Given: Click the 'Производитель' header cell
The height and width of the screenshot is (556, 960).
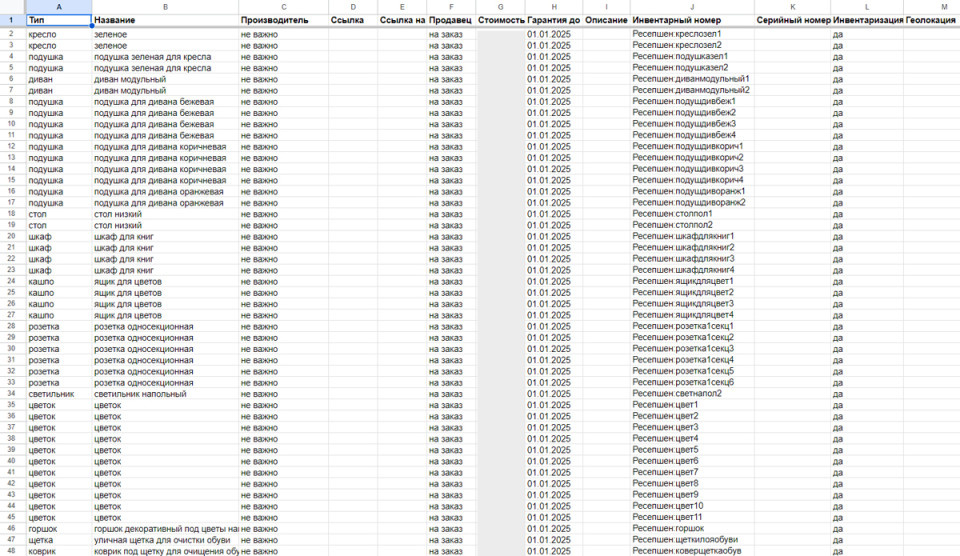Looking at the screenshot, I should click(x=283, y=20).
